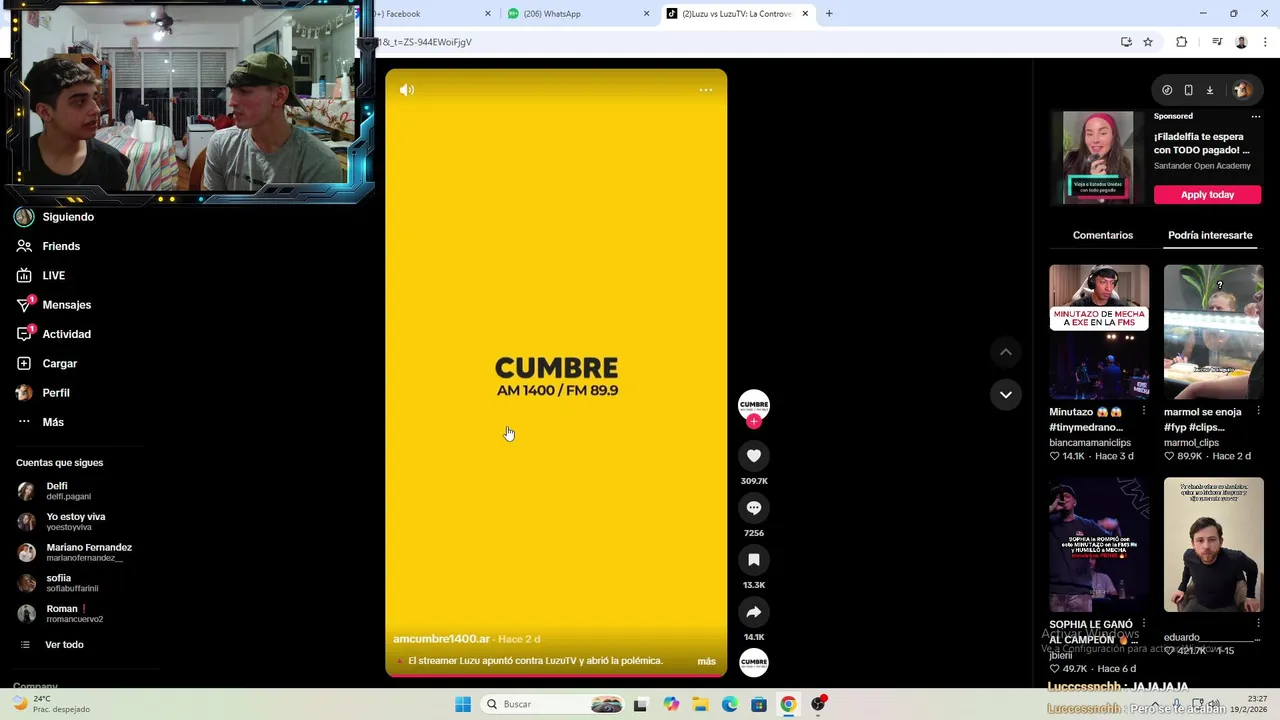1280x720 pixels.
Task: Open the TikTok profile avatar menu
Action: [1242, 90]
